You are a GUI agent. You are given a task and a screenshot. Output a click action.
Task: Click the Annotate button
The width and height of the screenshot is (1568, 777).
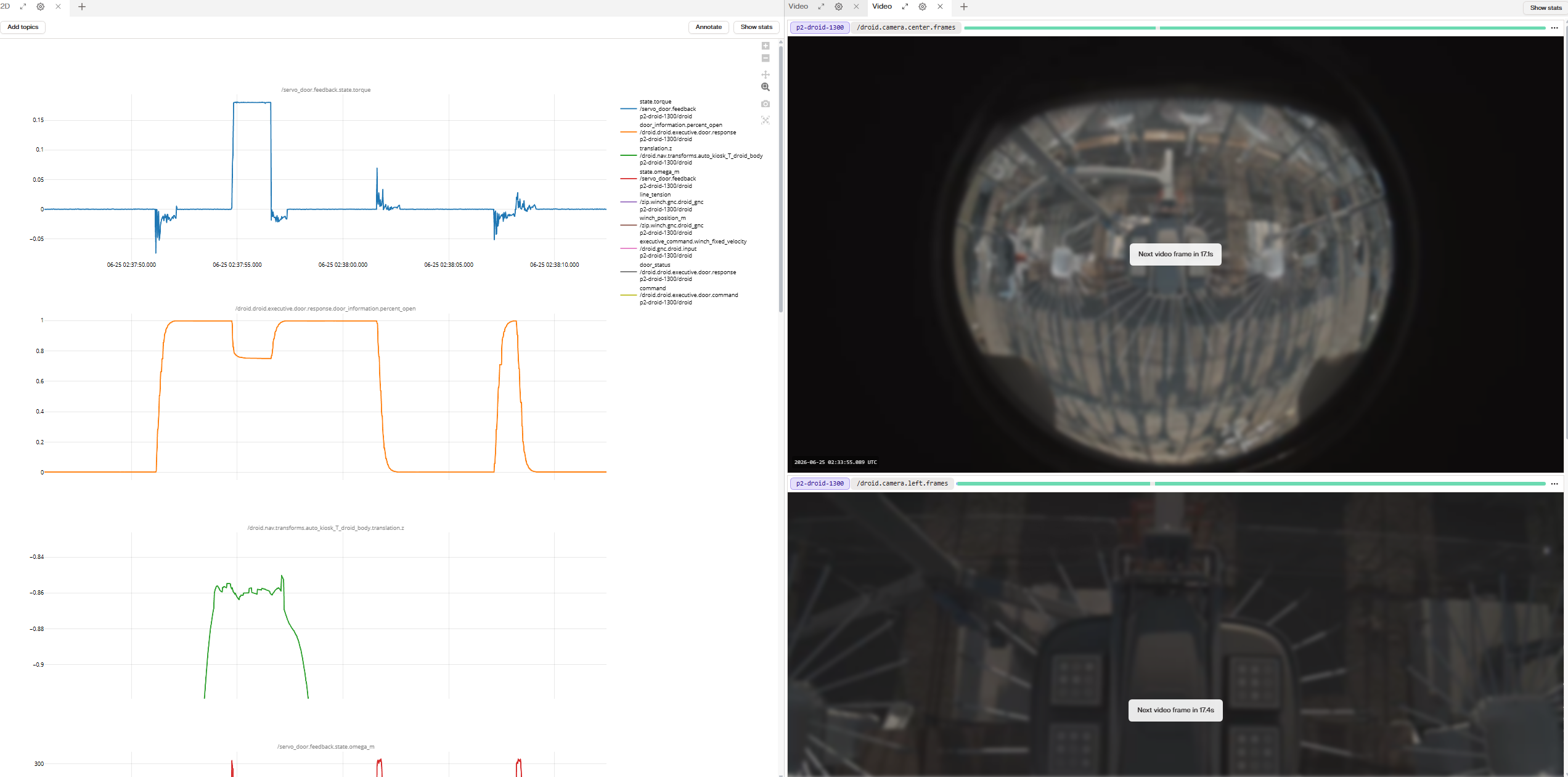point(709,27)
